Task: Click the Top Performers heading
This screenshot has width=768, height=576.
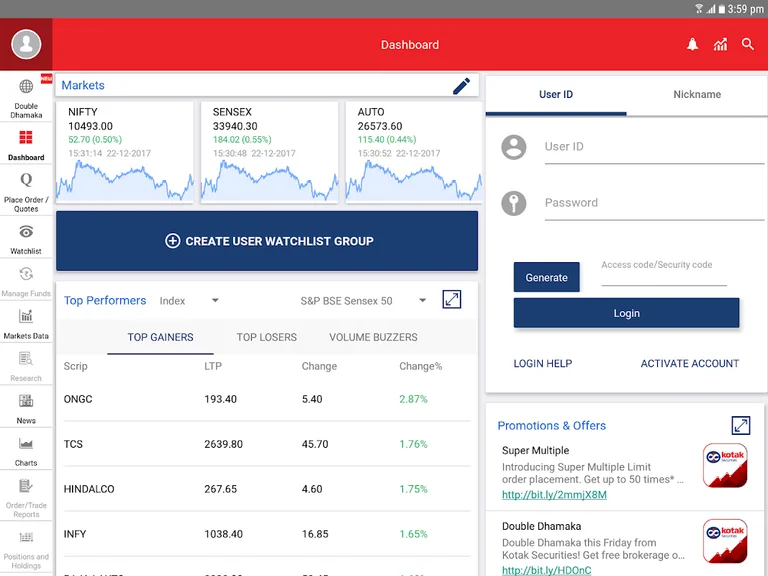Action: (x=105, y=300)
